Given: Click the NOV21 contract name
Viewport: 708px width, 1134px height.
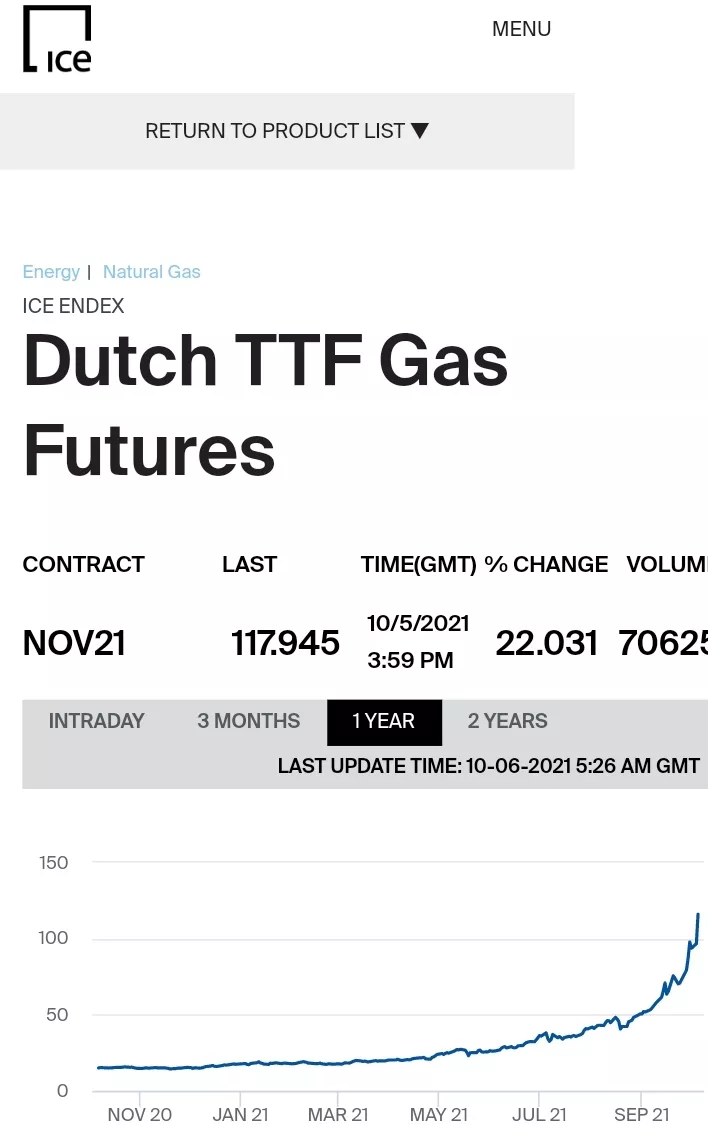Looking at the screenshot, I should [74, 643].
